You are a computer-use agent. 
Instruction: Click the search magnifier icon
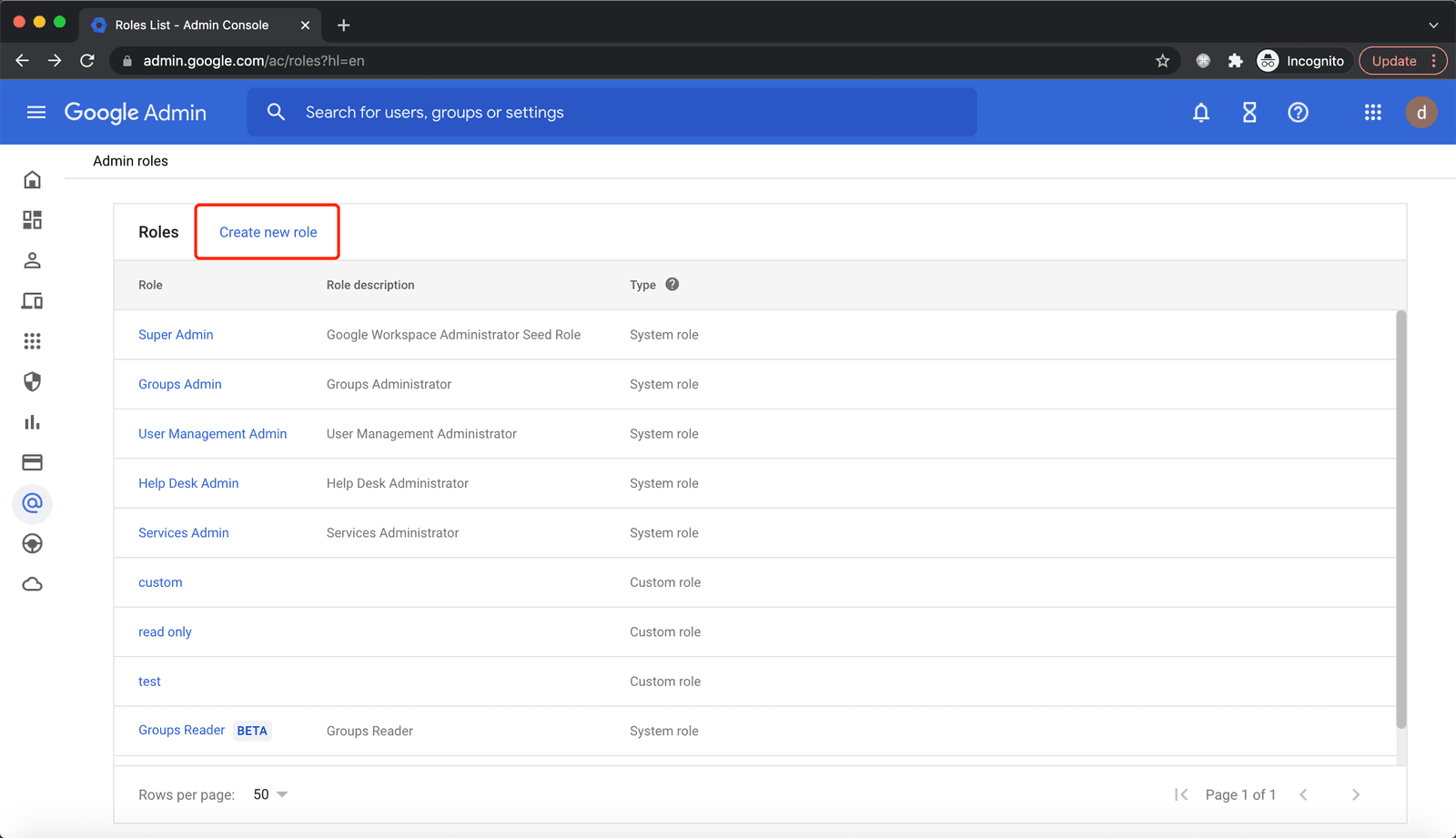pos(276,112)
